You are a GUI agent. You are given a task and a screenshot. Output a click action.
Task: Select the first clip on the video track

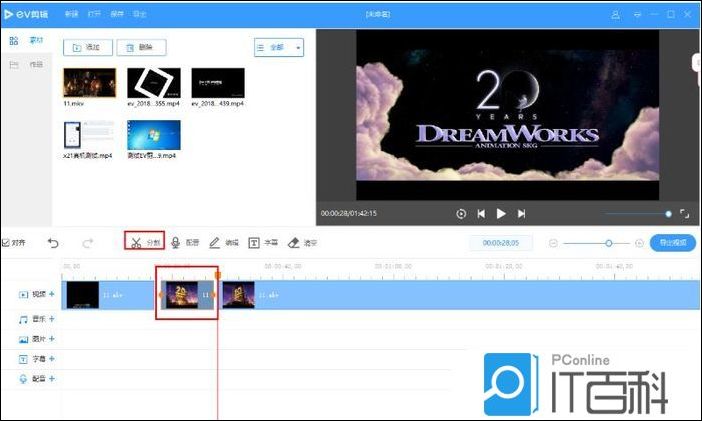point(108,295)
